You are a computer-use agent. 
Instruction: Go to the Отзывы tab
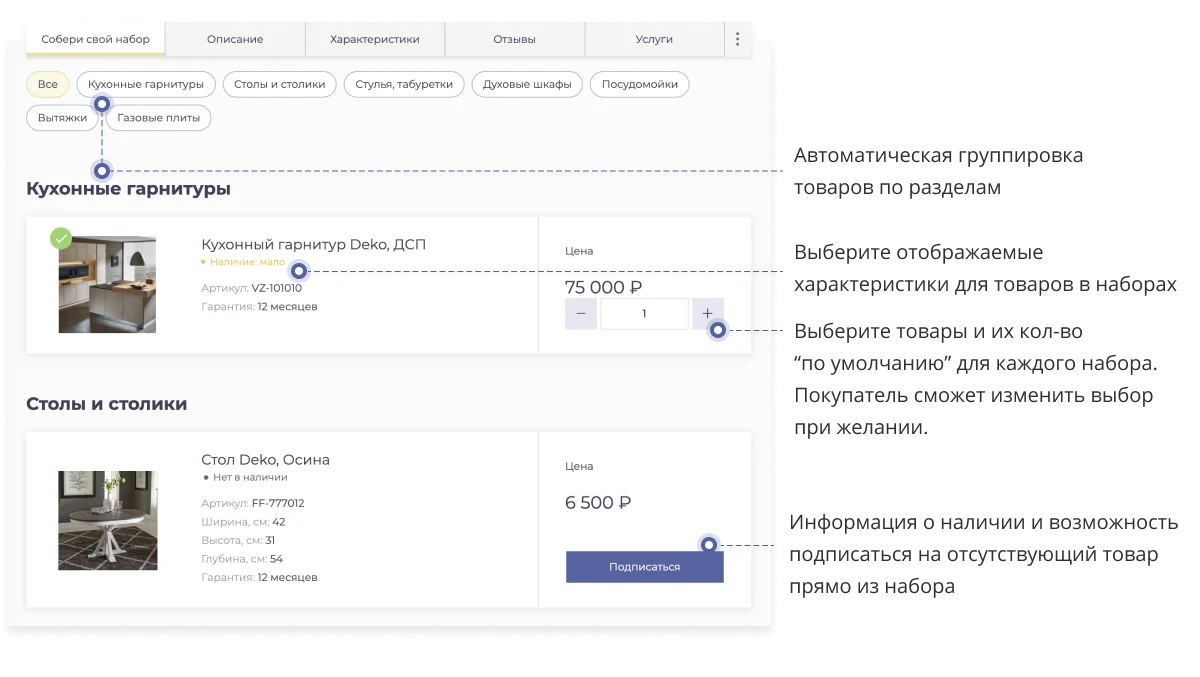[x=514, y=39]
